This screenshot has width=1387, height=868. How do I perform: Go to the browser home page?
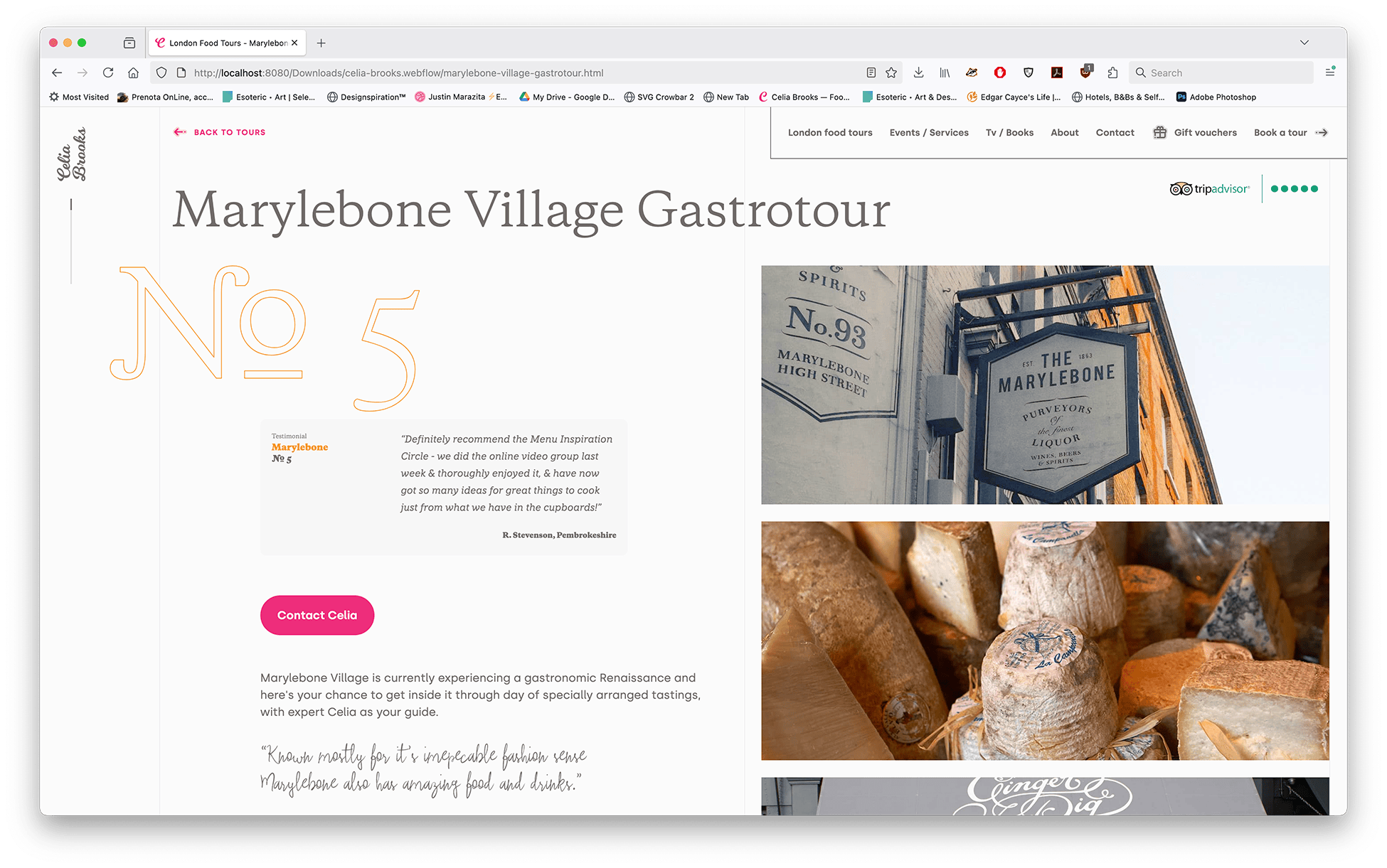133,73
